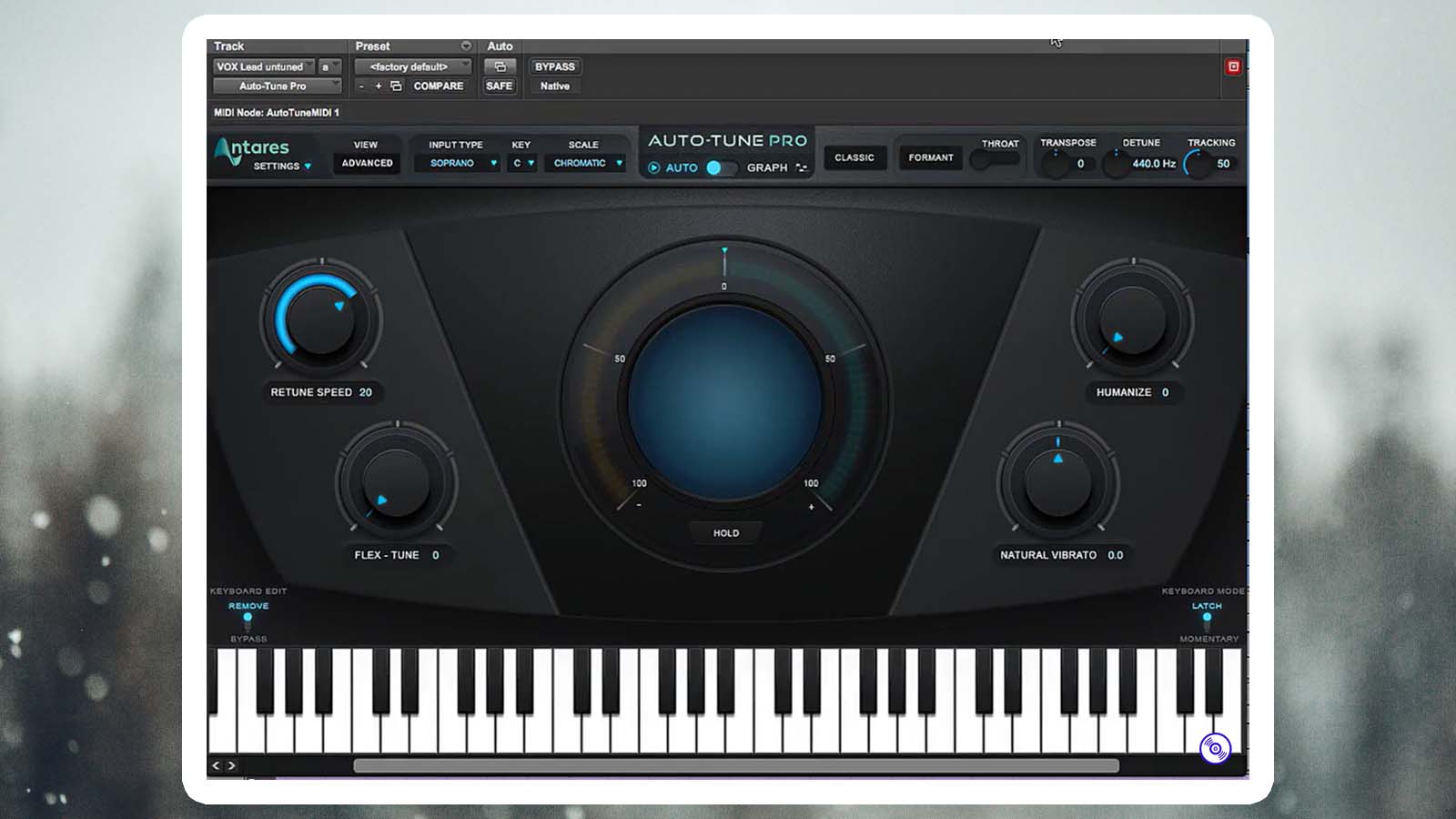The image size is (1456, 819).
Task: Click the keyboard horizontal scrollbar
Action: tap(736, 765)
